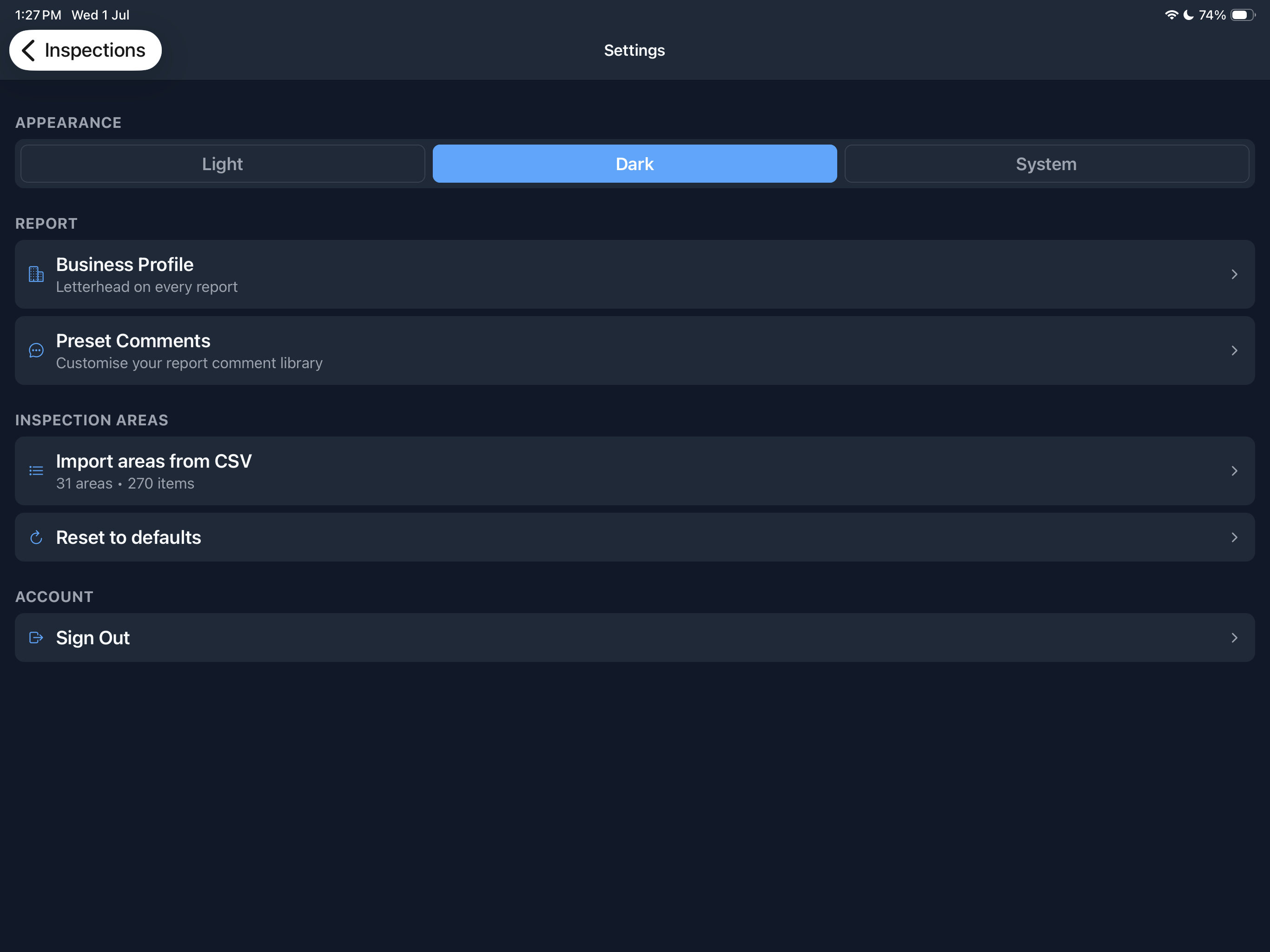Viewport: 1270px width, 952px height.
Task: Click the Preset Comments speech bubble icon
Action: (36, 350)
